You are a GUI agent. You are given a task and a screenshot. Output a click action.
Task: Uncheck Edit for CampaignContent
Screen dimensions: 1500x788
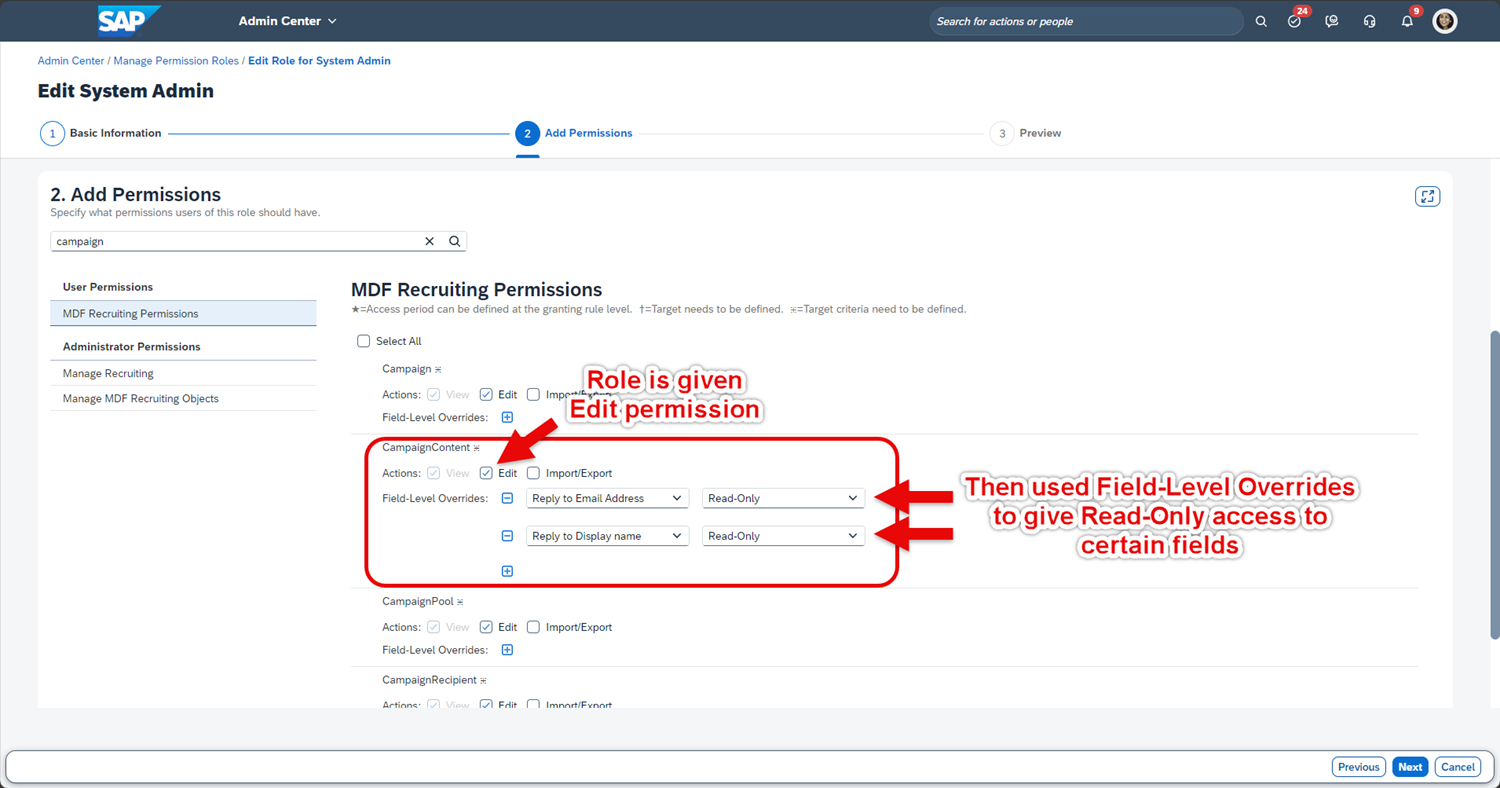tap(486, 473)
